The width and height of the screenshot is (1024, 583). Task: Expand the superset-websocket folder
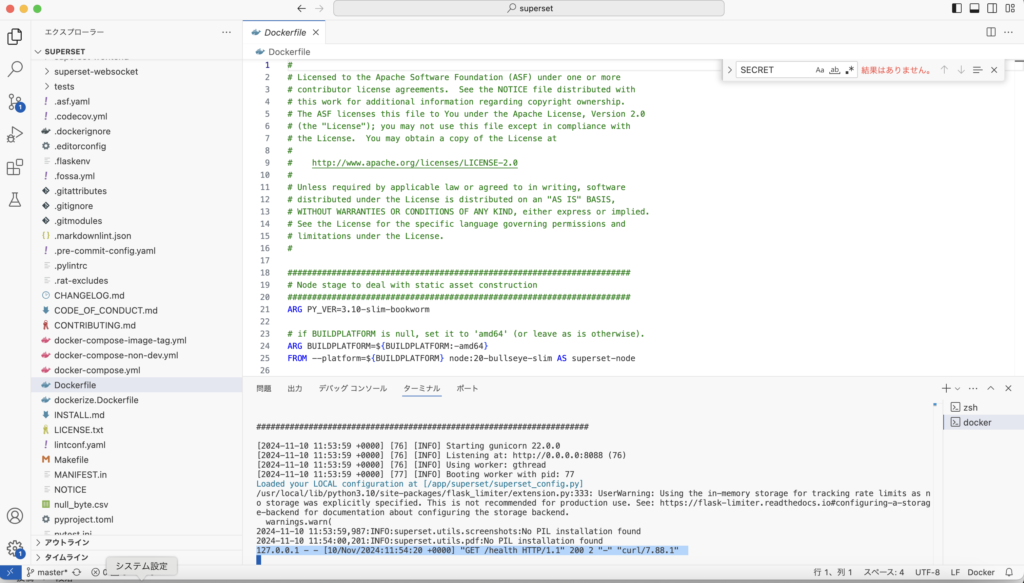[137, 72]
